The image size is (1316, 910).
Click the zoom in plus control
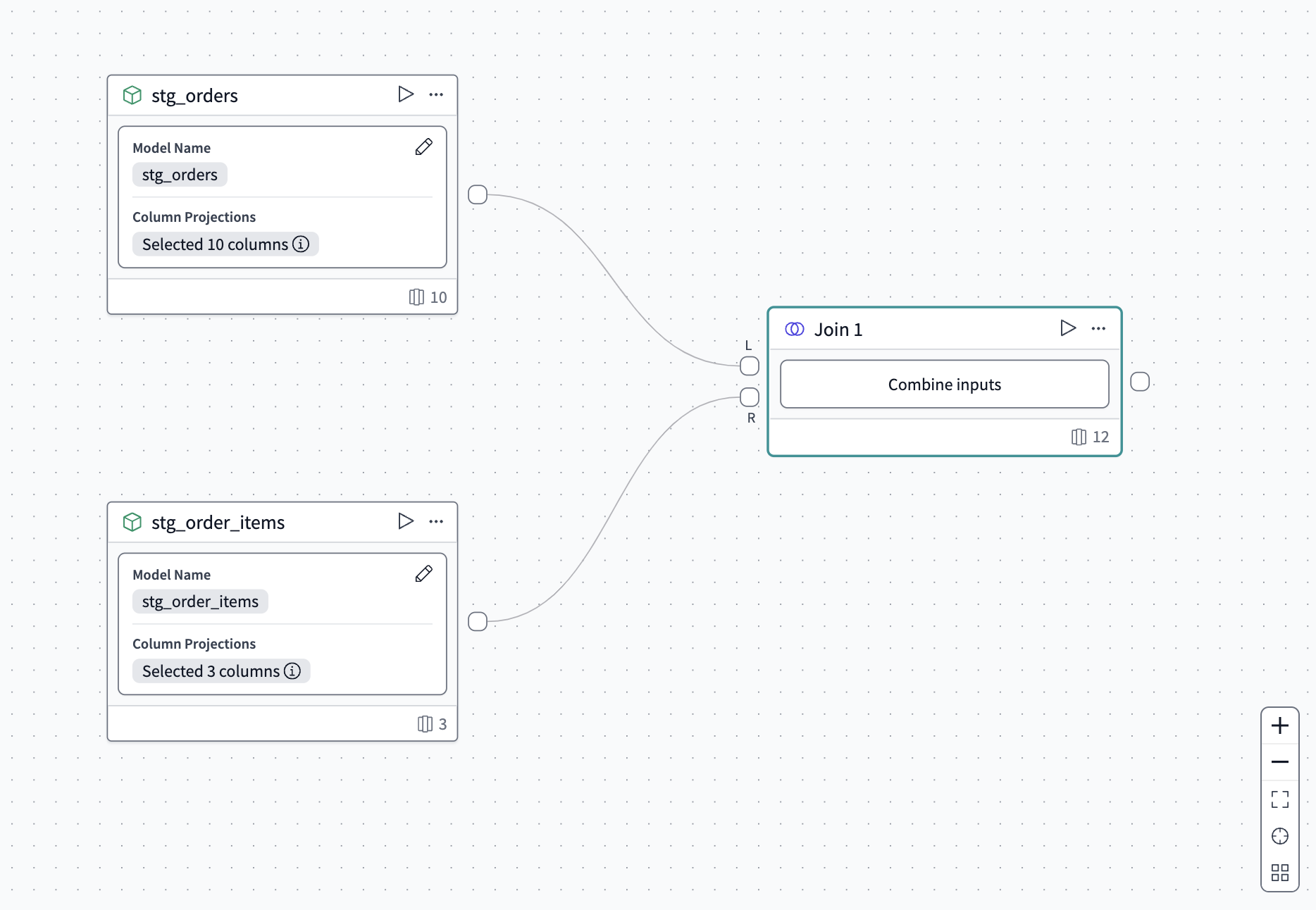coord(1280,725)
